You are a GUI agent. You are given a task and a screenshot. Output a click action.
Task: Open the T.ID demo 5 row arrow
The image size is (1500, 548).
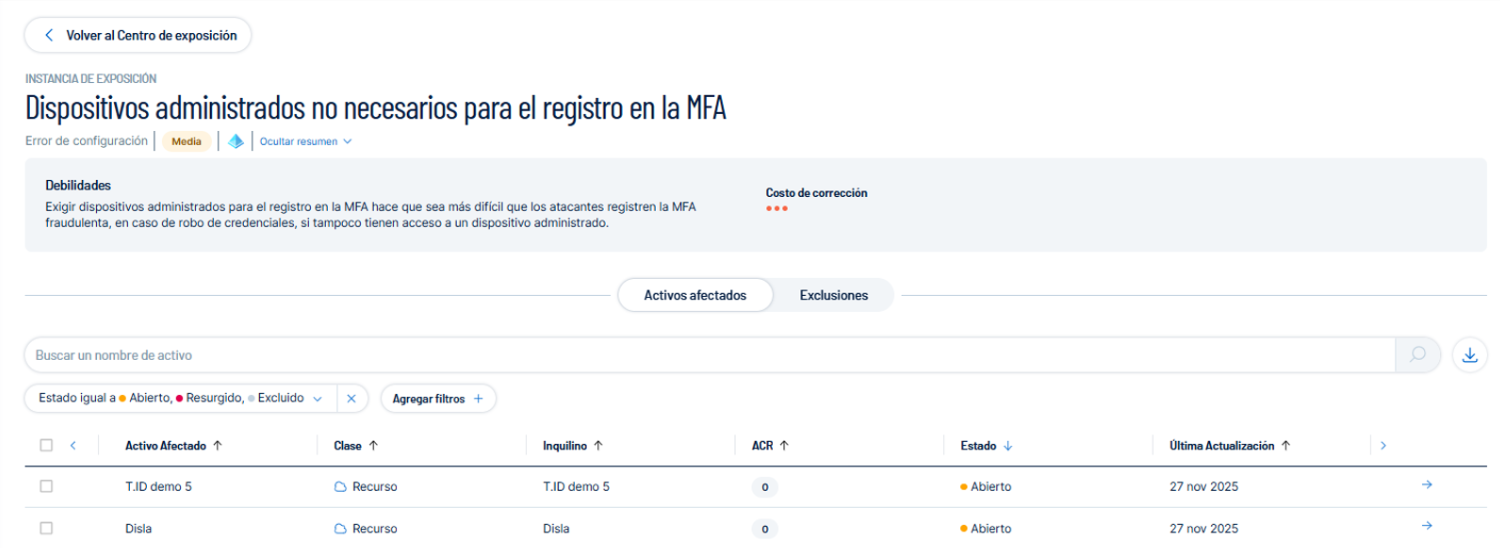tap(1427, 485)
